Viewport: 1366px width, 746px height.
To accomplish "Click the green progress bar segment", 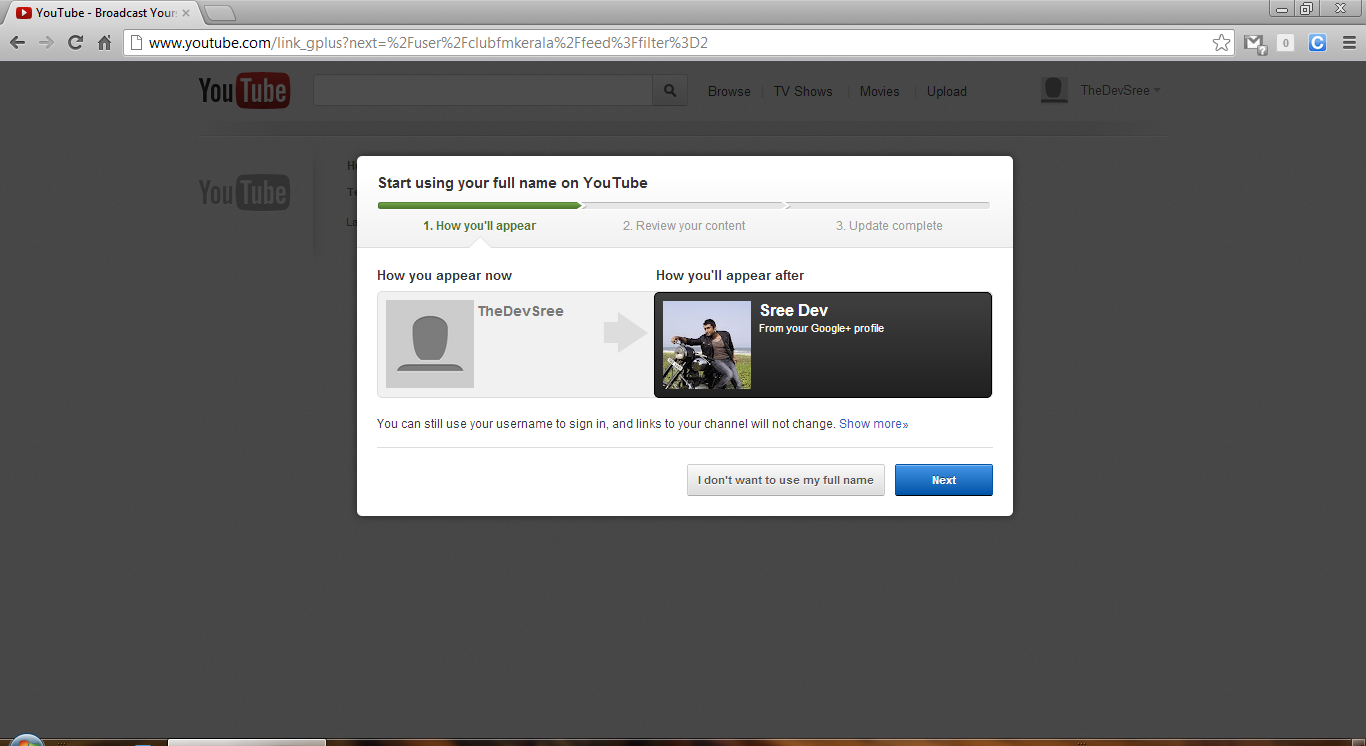I will click(x=479, y=205).
